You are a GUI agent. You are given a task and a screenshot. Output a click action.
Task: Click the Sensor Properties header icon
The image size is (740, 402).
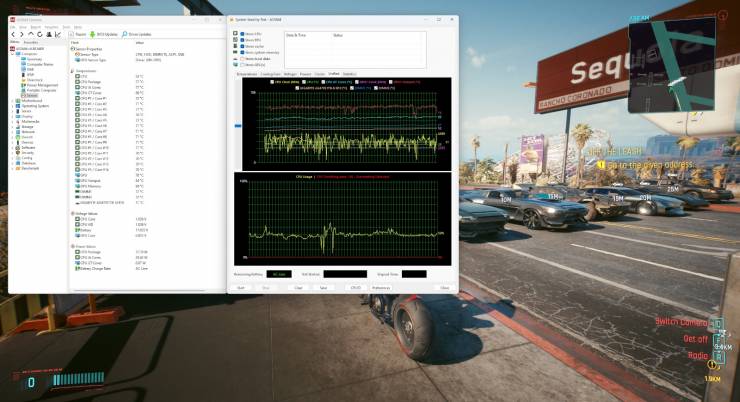(x=73, y=49)
